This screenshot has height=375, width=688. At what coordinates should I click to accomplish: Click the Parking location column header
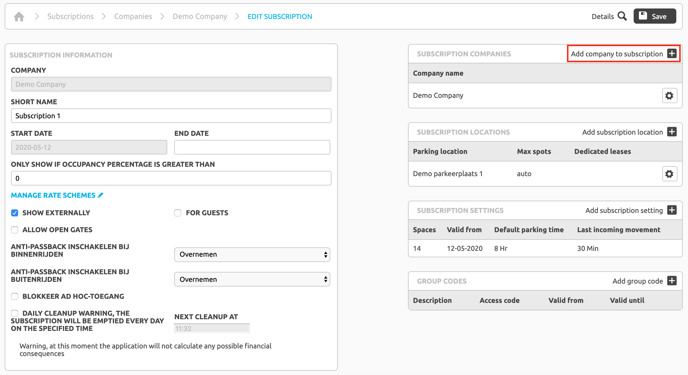(440, 151)
